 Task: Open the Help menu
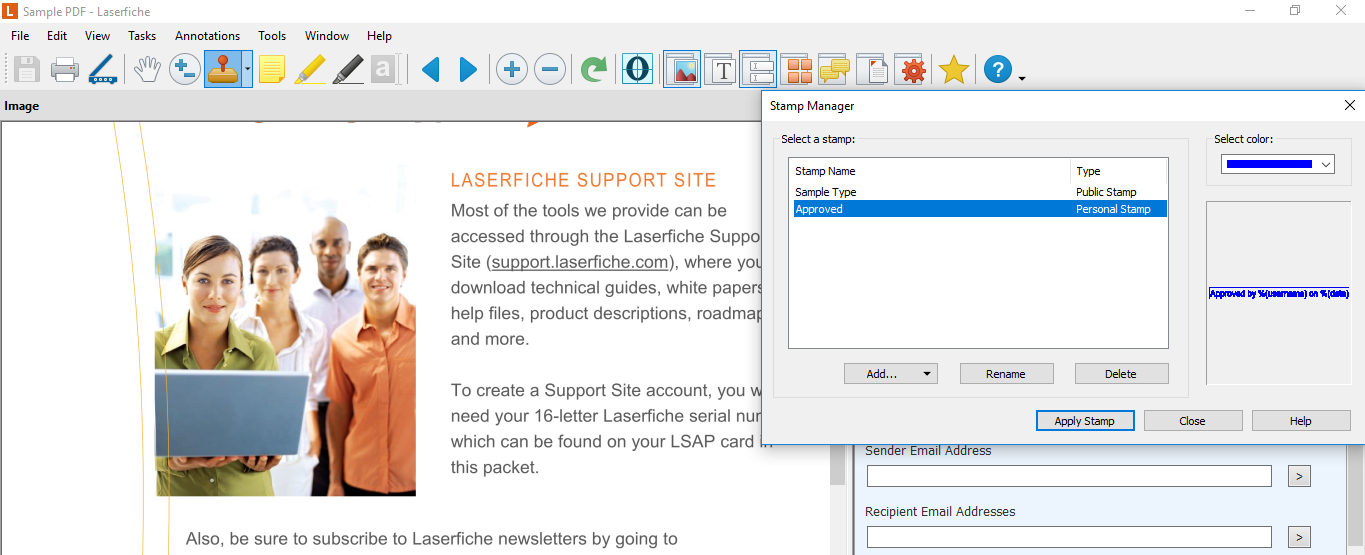379,36
